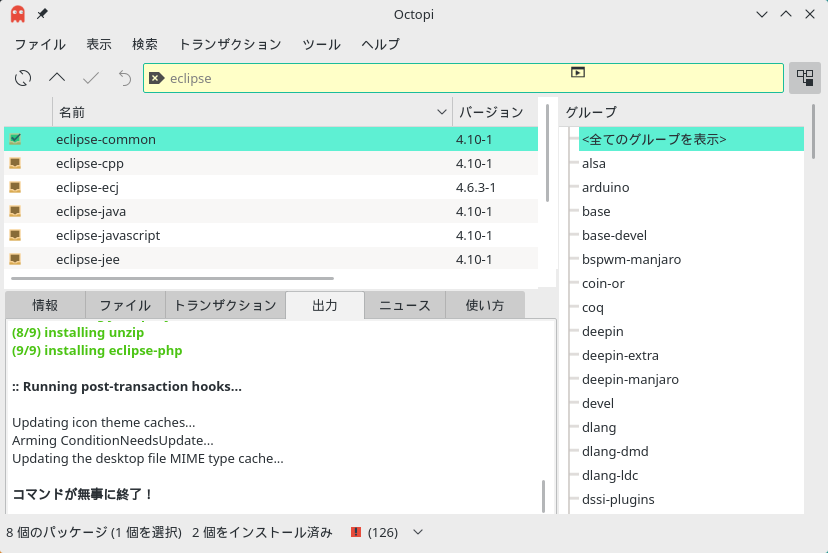The height and width of the screenshot is (553, 828).
Task: Switch to the トランザクション tab in bottom panel
Action: [x=225, y=305]
